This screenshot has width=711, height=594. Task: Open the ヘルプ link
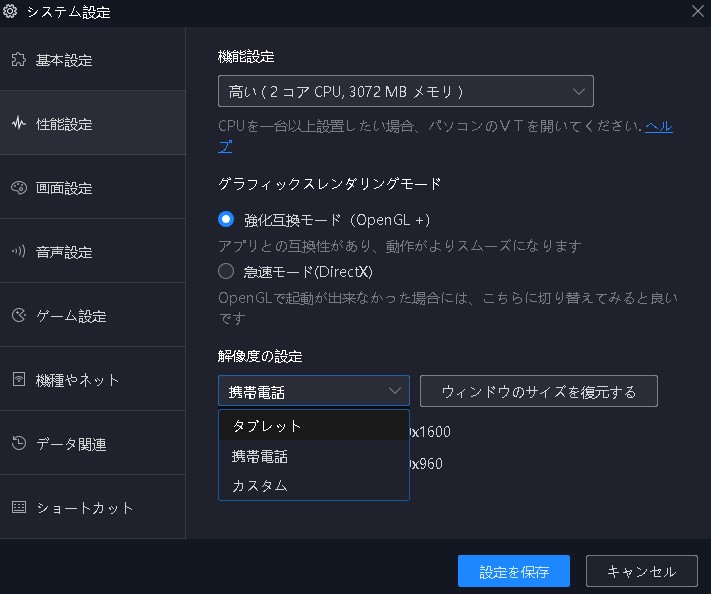(658, 126)
